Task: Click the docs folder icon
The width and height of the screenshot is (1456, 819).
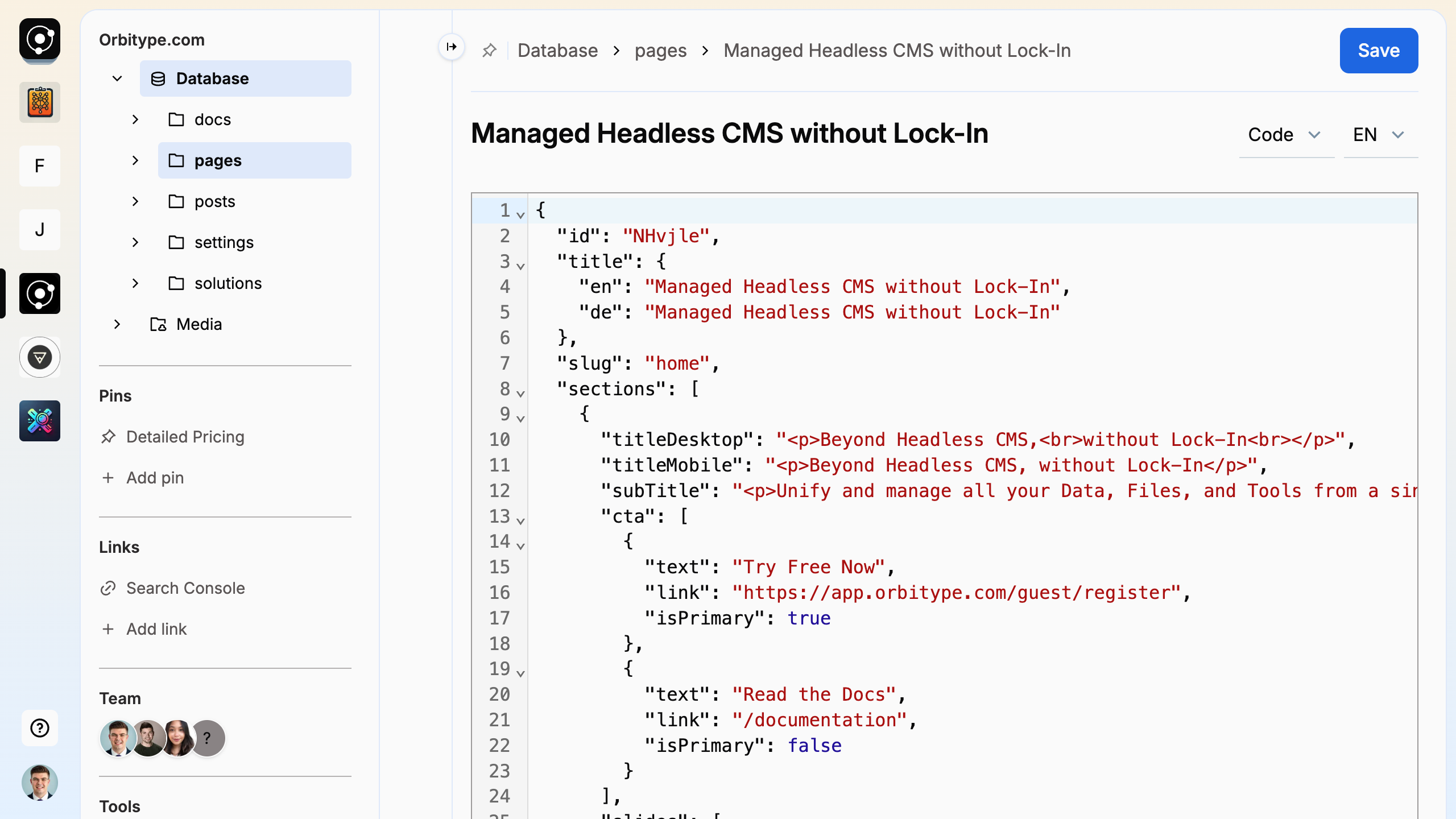Action: (176, 119)
